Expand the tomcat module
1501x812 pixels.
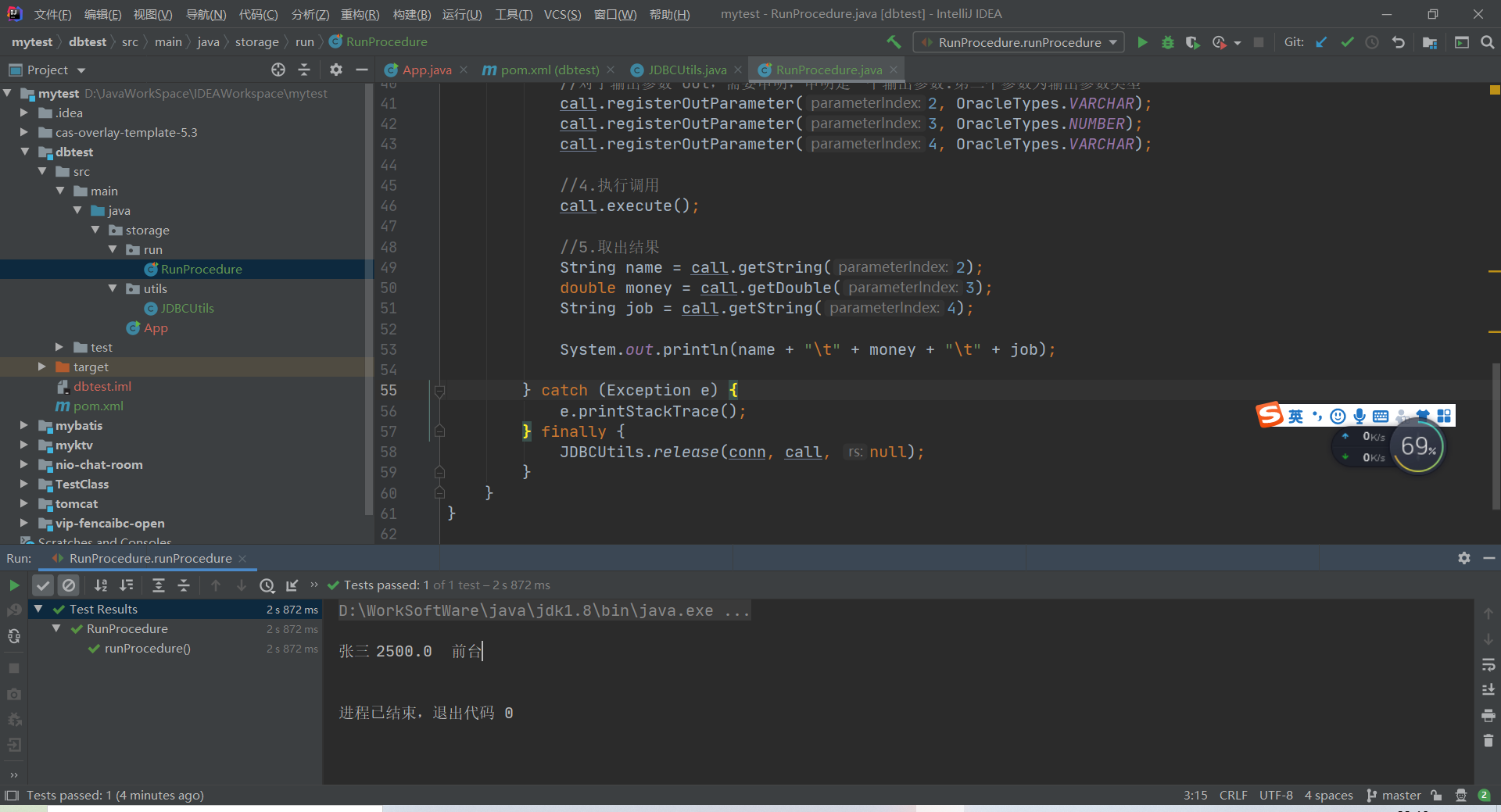click(23, 503)
